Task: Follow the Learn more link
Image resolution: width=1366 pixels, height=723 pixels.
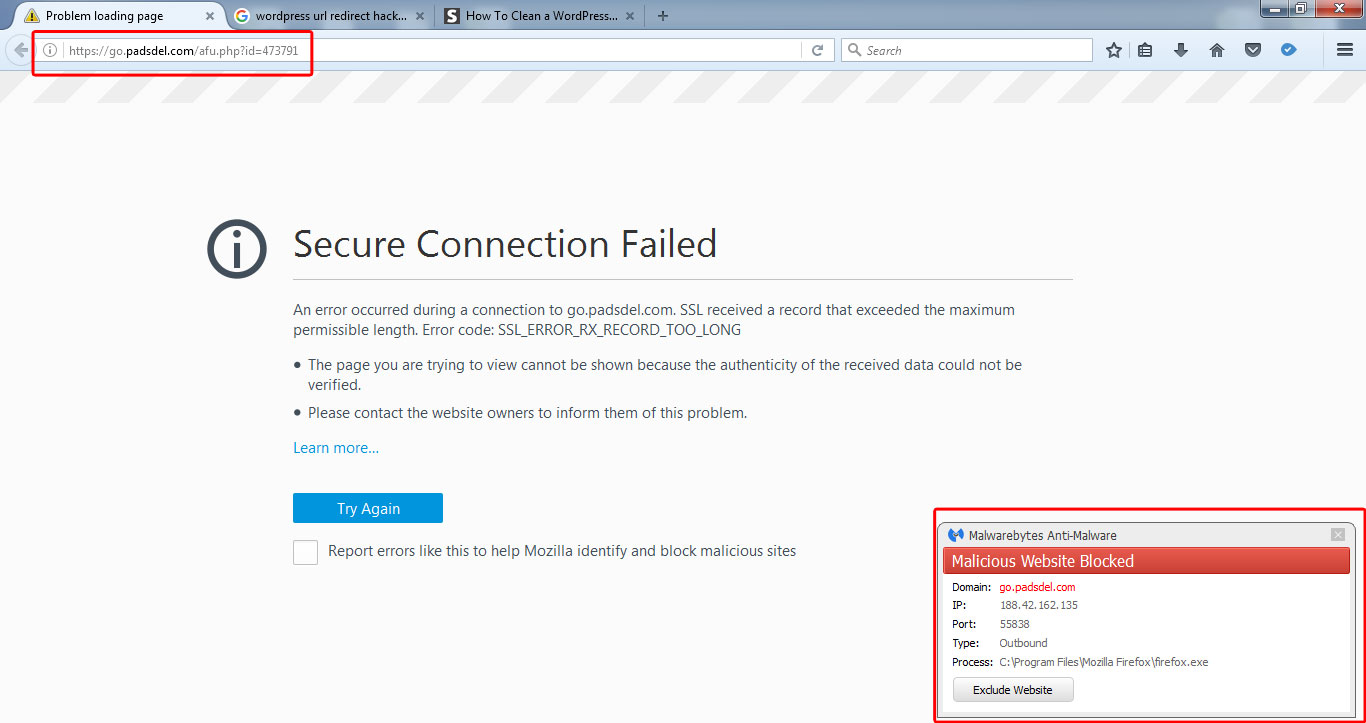Action: coord(336,448)
